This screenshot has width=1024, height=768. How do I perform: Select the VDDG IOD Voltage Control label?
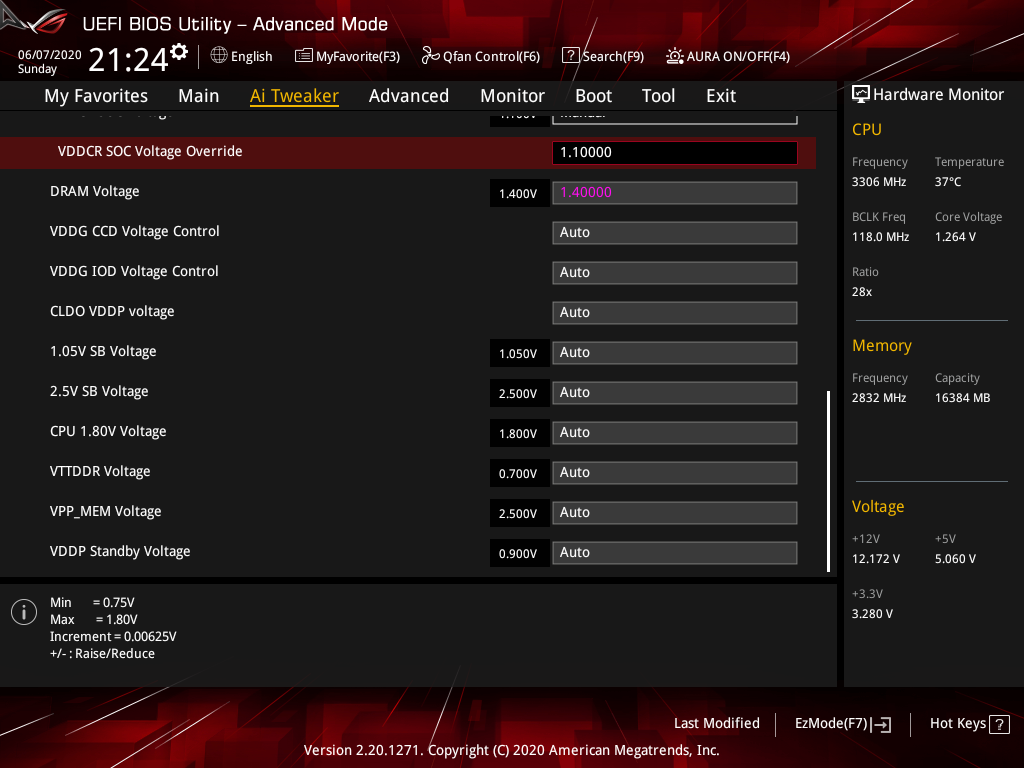coord(134,271)
